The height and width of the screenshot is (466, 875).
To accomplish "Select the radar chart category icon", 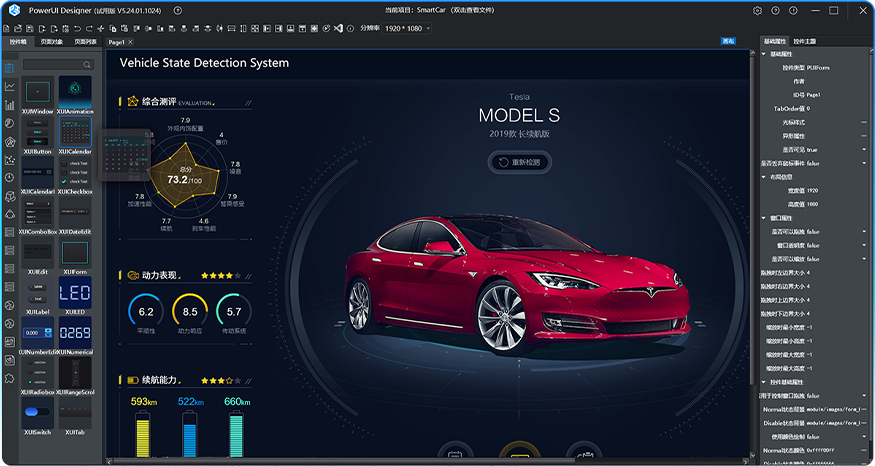I will 9,142.
